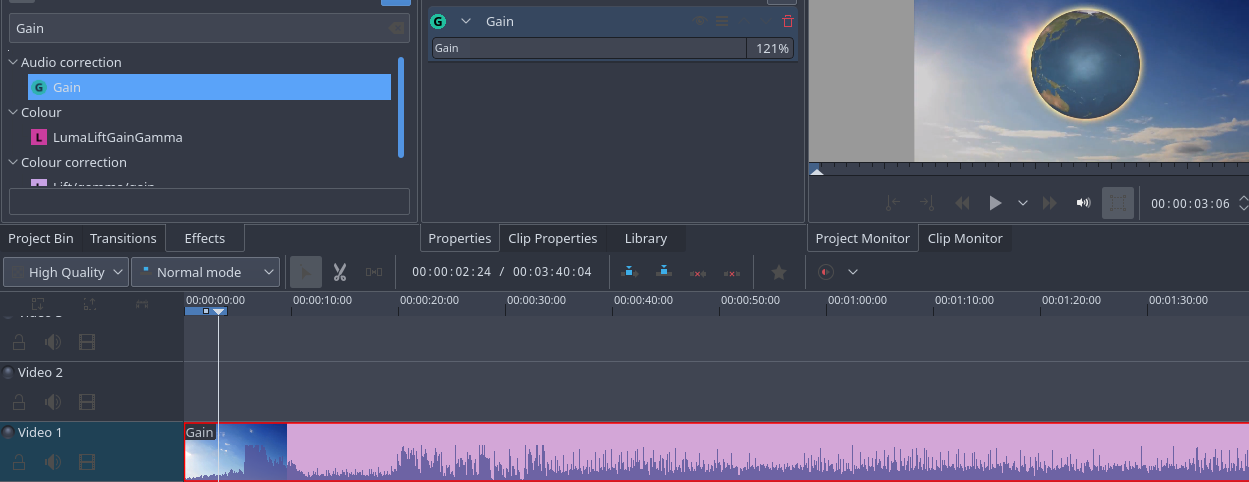Switch to the Effects tab
The width and height of the screenshot is (1249, 482).
click(x=205, y=238)
